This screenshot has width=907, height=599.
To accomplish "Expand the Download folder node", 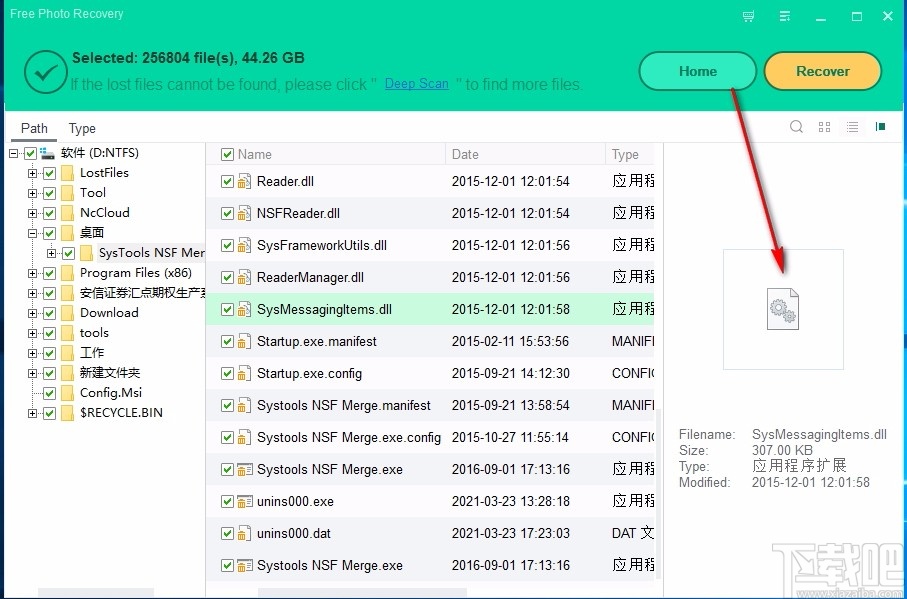I will pos(32,313).
